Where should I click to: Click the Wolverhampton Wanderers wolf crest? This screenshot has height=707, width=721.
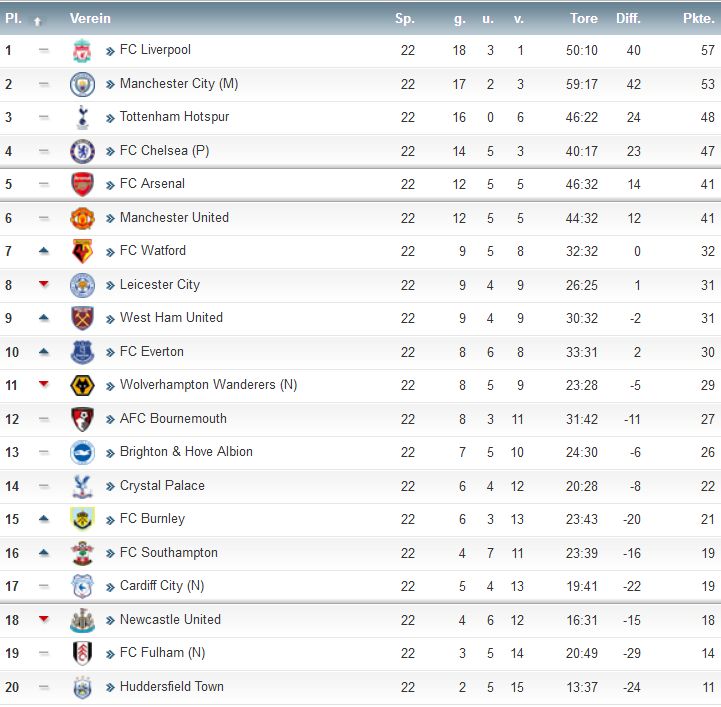click(82, 385)
